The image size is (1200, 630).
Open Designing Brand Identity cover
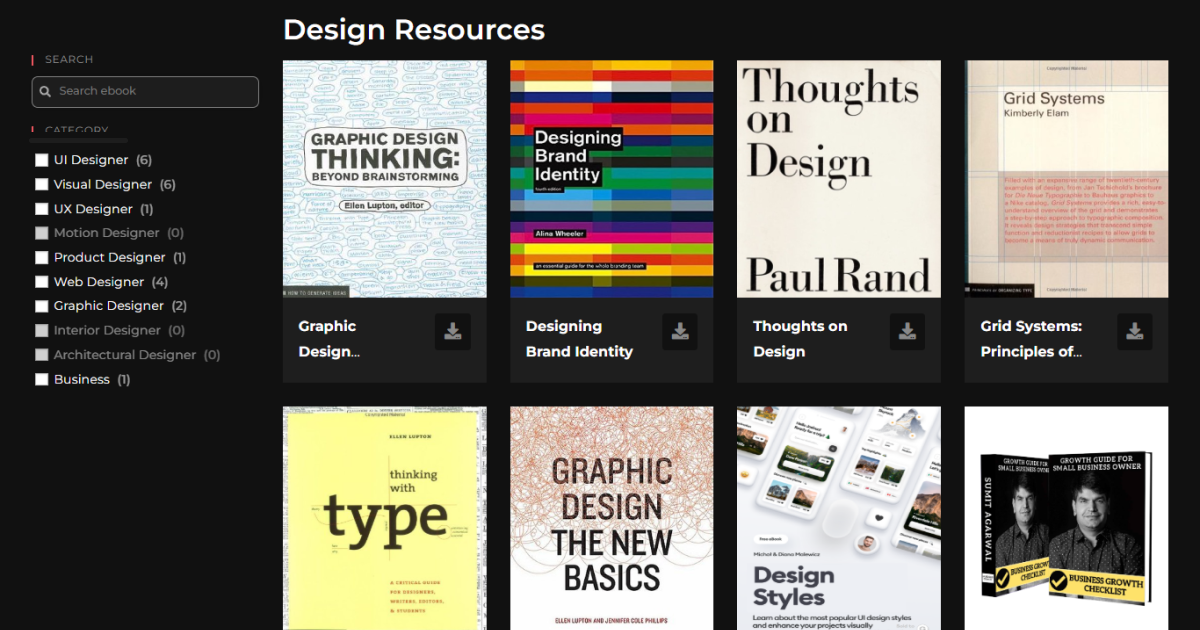(612, 179)
